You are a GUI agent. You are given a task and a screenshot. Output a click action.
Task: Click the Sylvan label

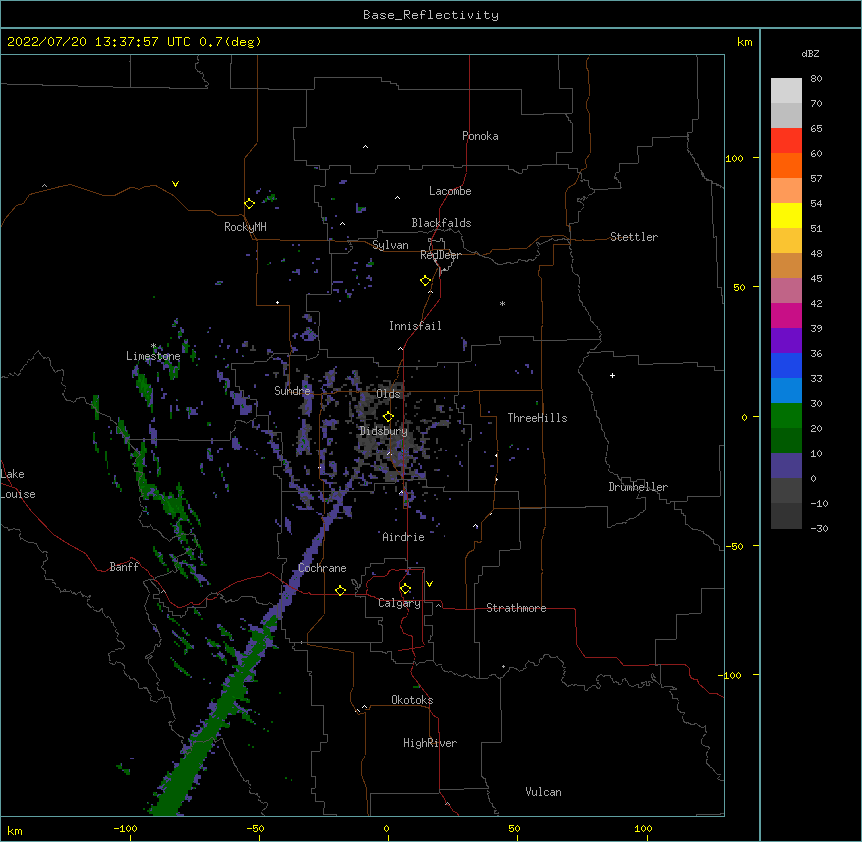[x=390, y=245]
